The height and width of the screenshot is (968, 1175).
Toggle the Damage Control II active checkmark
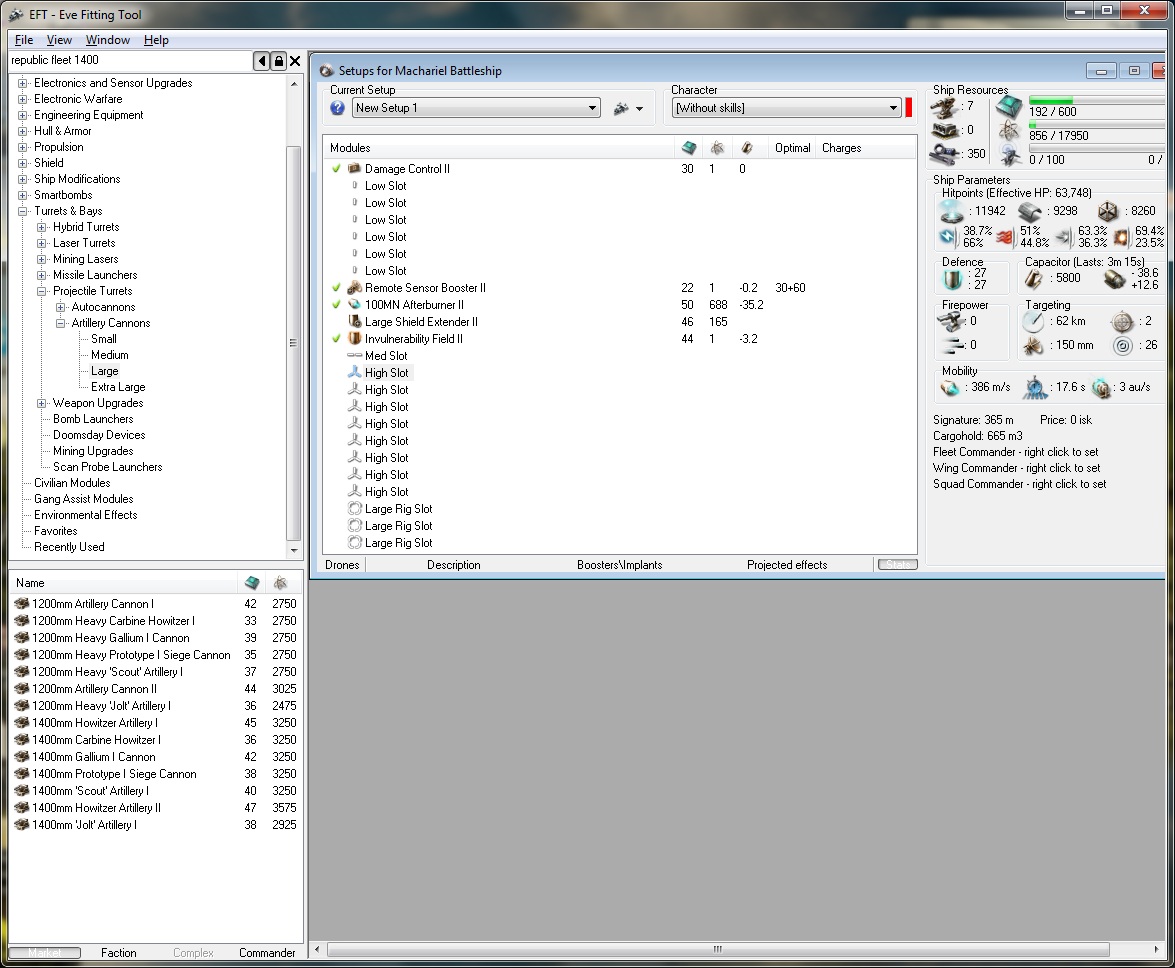pyautogui.click(x=337, y=169)
